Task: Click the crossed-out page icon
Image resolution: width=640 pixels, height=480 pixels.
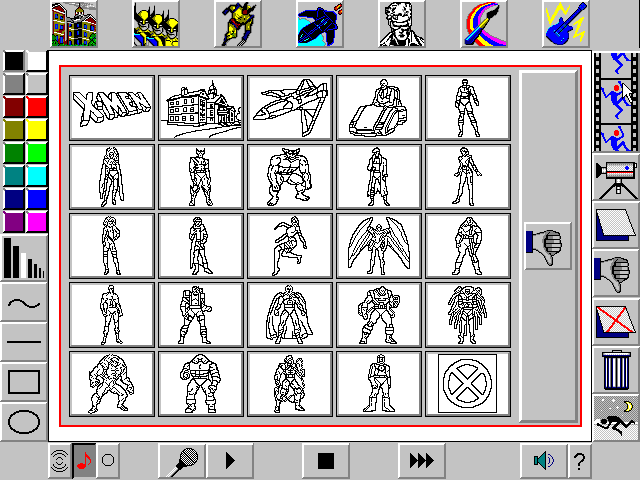Action: (x=616, y=322)
